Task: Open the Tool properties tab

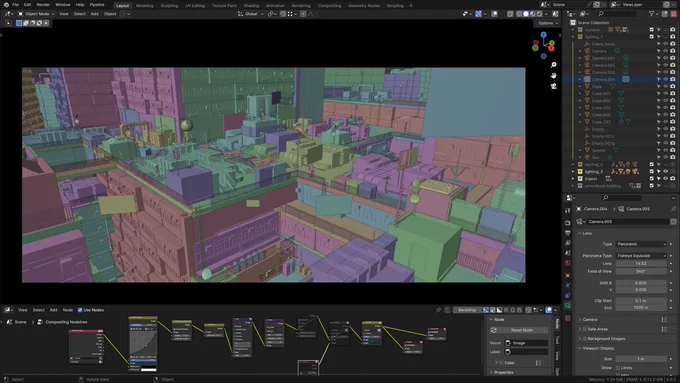Action: [568, 210]
